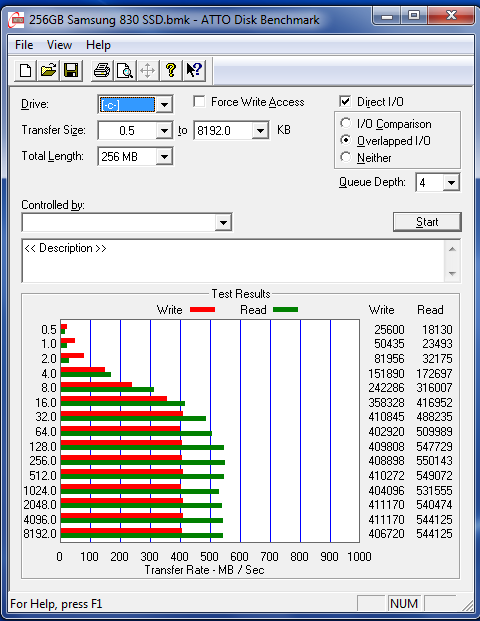Close the ATTO Disk Benchmark window
This screenshot has height=621, width=480.
(x=451, y=16)
